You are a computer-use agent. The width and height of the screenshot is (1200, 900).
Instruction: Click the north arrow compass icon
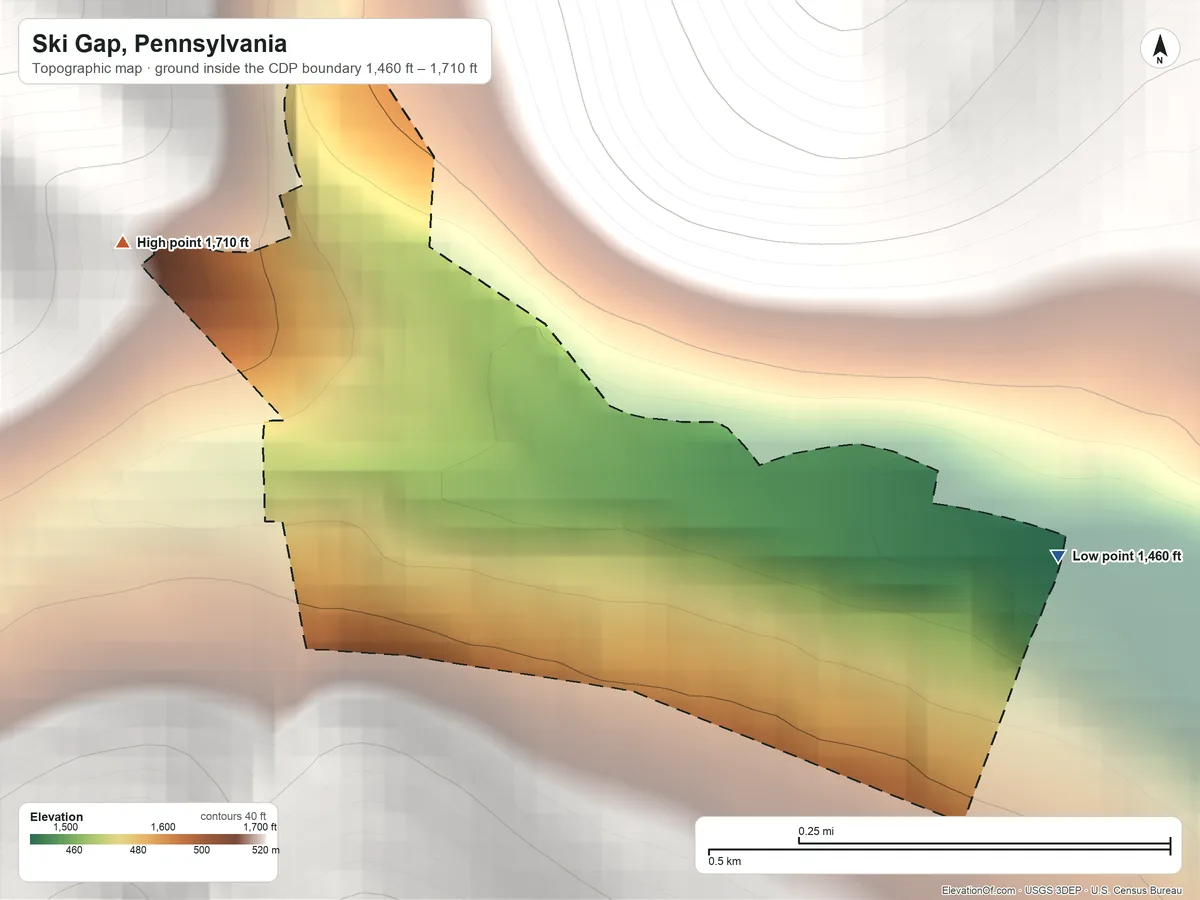(x=1159, y=50)
